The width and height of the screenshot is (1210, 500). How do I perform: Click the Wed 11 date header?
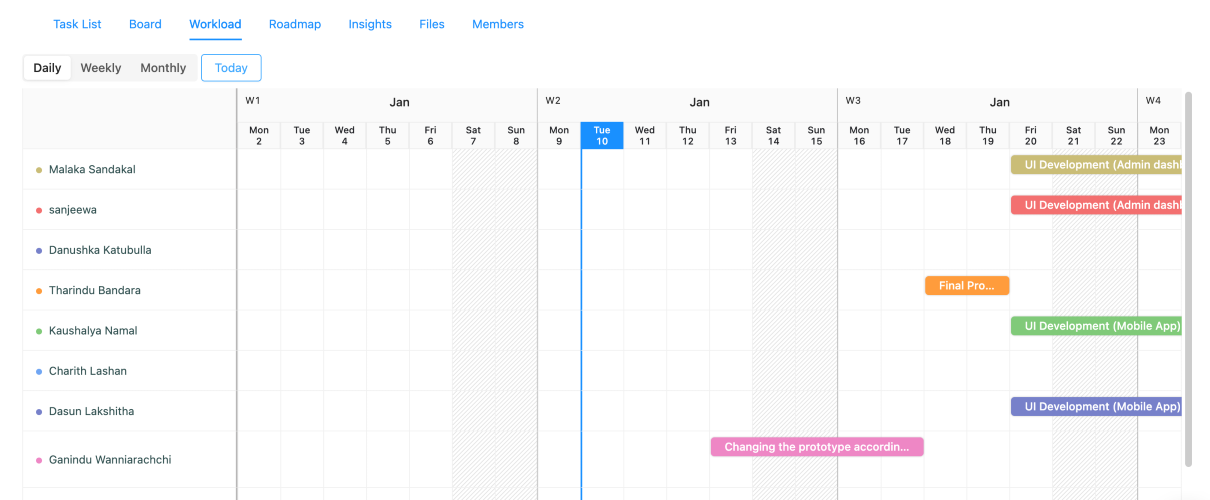coord(645,136)
